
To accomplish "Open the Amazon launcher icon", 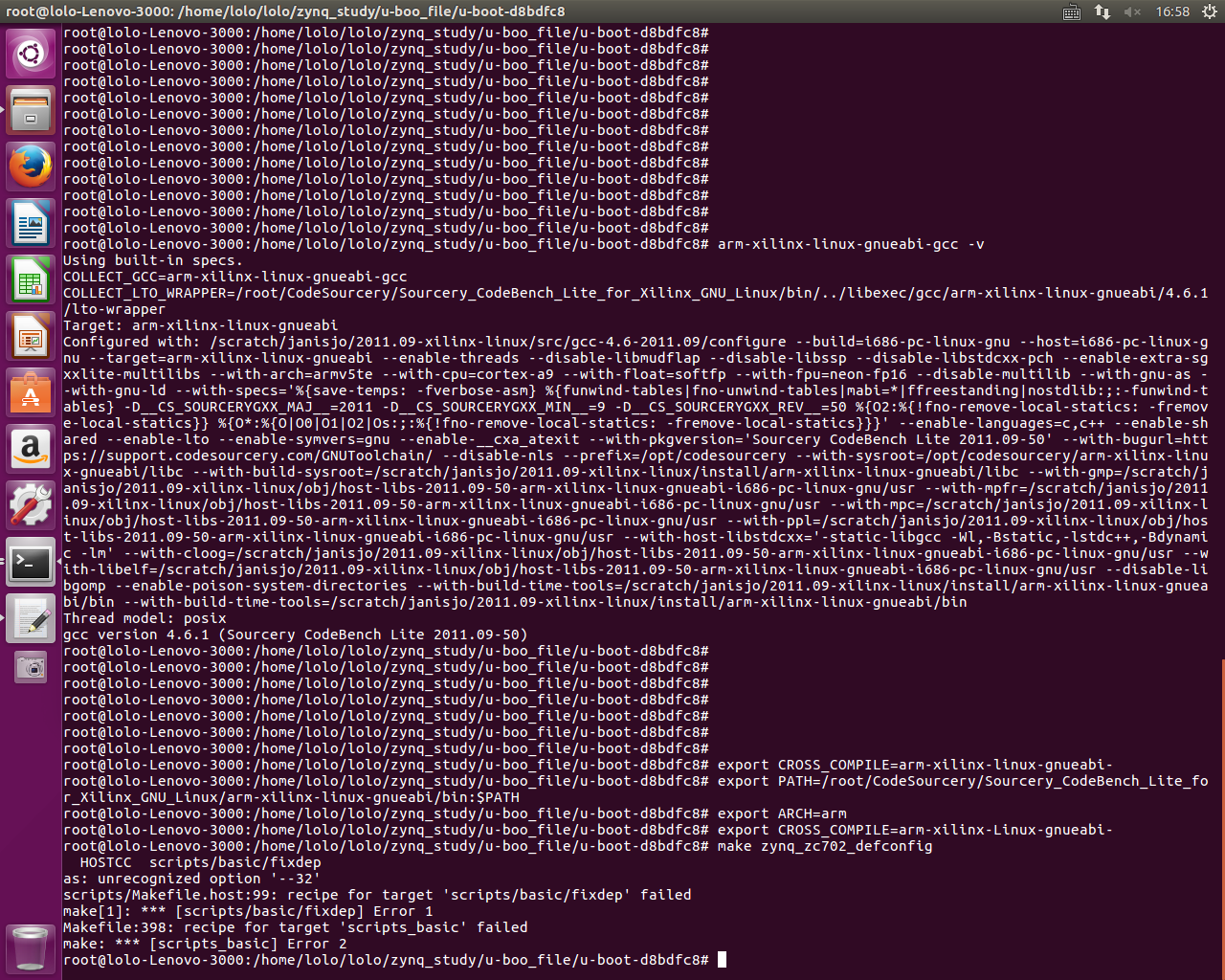I will [31, 448].
